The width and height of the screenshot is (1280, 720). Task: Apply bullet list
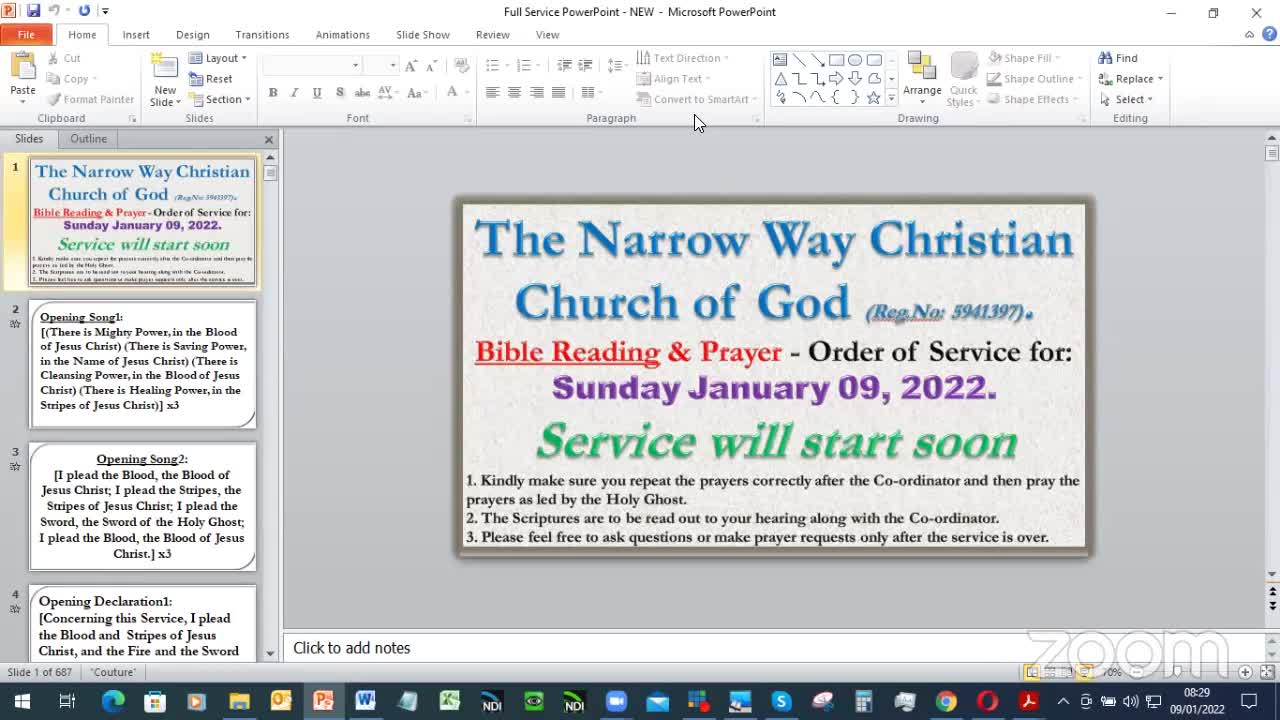[495, 66]
